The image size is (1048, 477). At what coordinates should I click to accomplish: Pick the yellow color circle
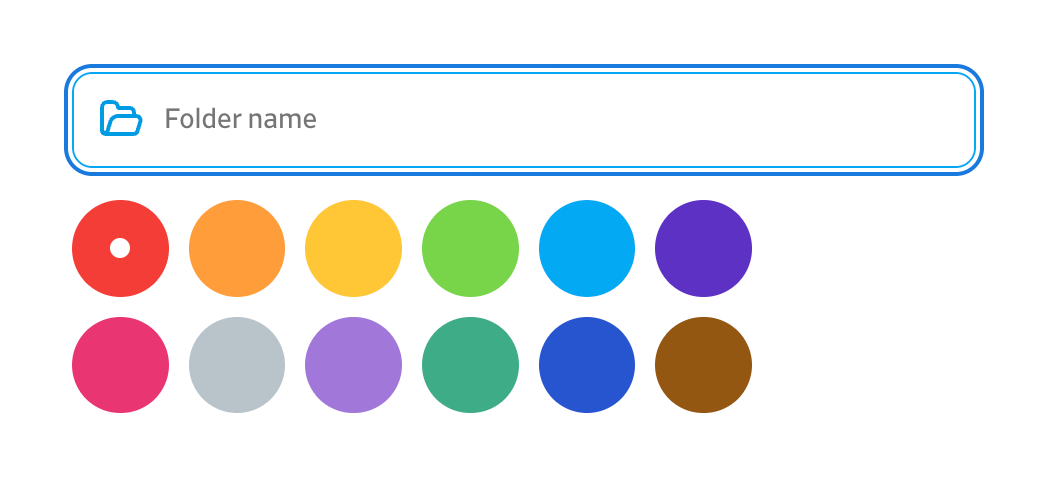pyautogui.click(x=353, y=248)
